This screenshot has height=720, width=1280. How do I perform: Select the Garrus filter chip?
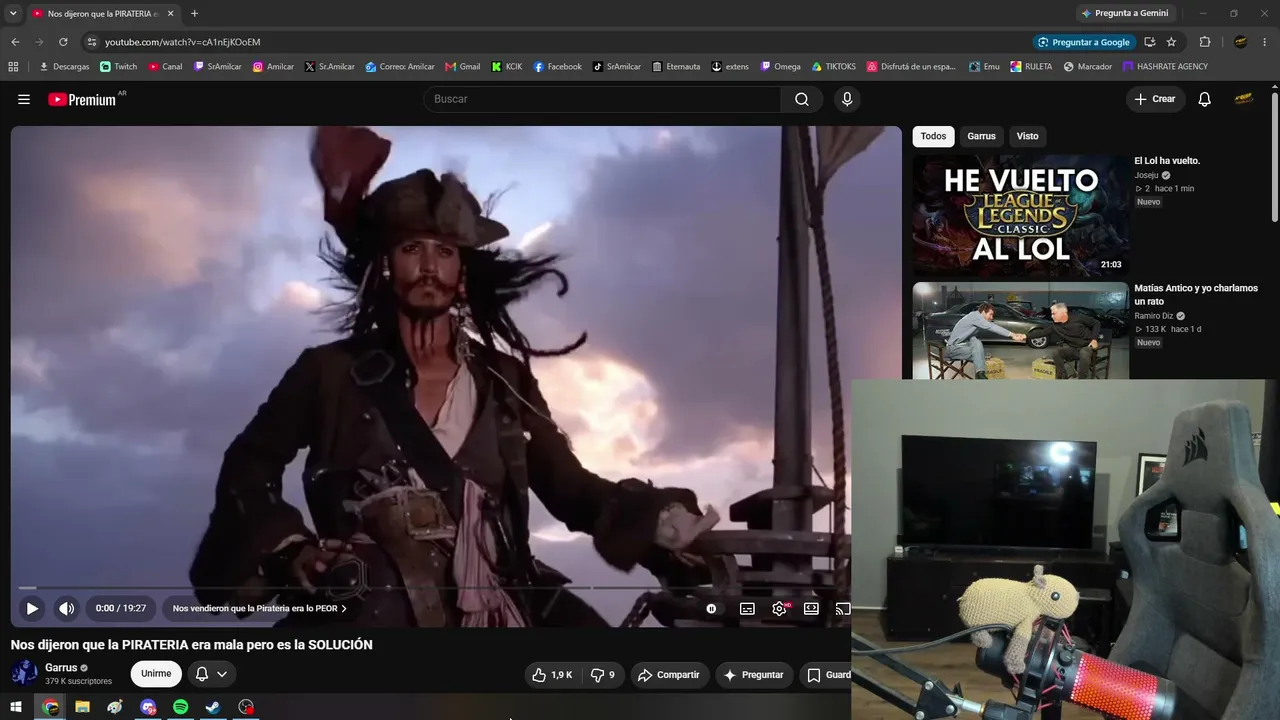[x=981, y=136]
